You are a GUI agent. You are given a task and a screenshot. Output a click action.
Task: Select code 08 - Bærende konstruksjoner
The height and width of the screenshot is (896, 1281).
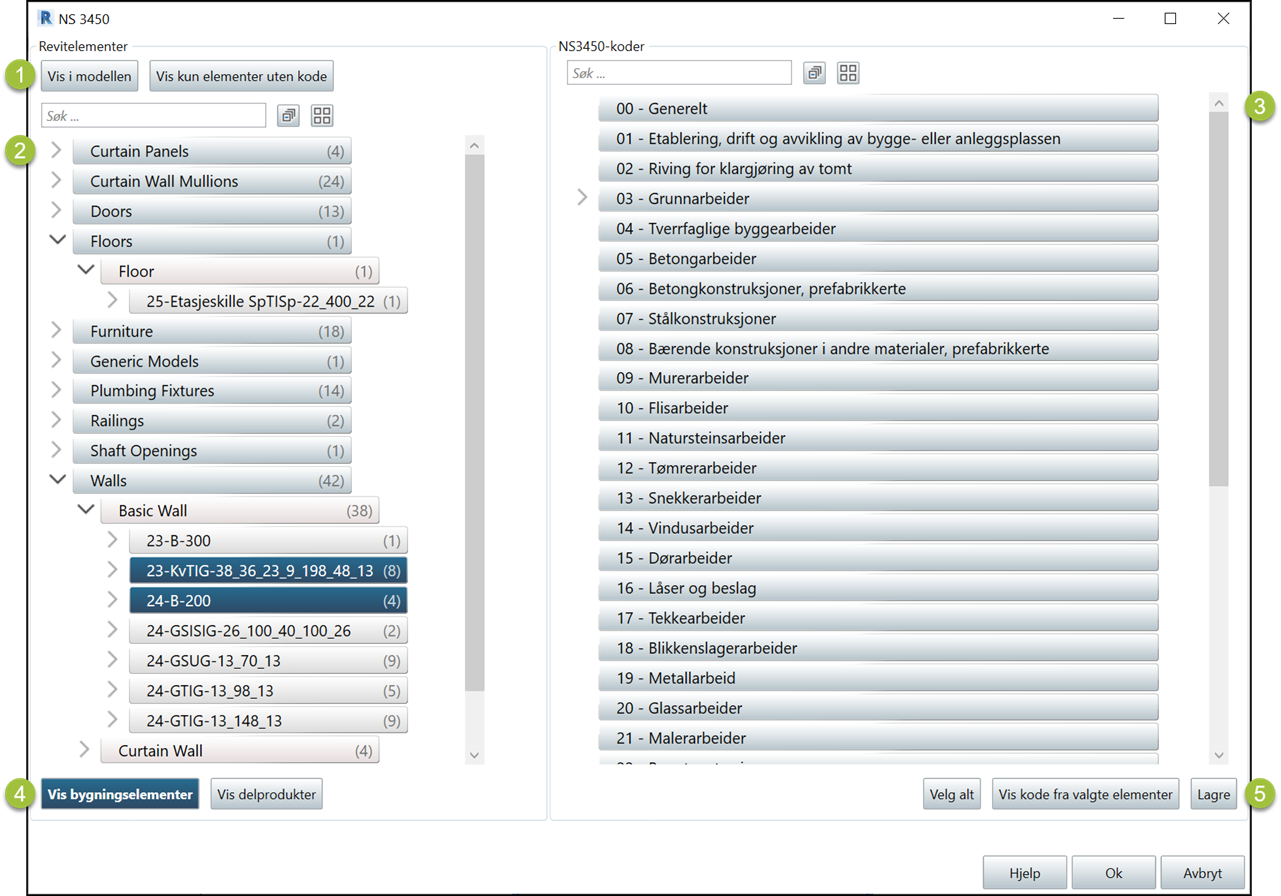tap(878, 348)
